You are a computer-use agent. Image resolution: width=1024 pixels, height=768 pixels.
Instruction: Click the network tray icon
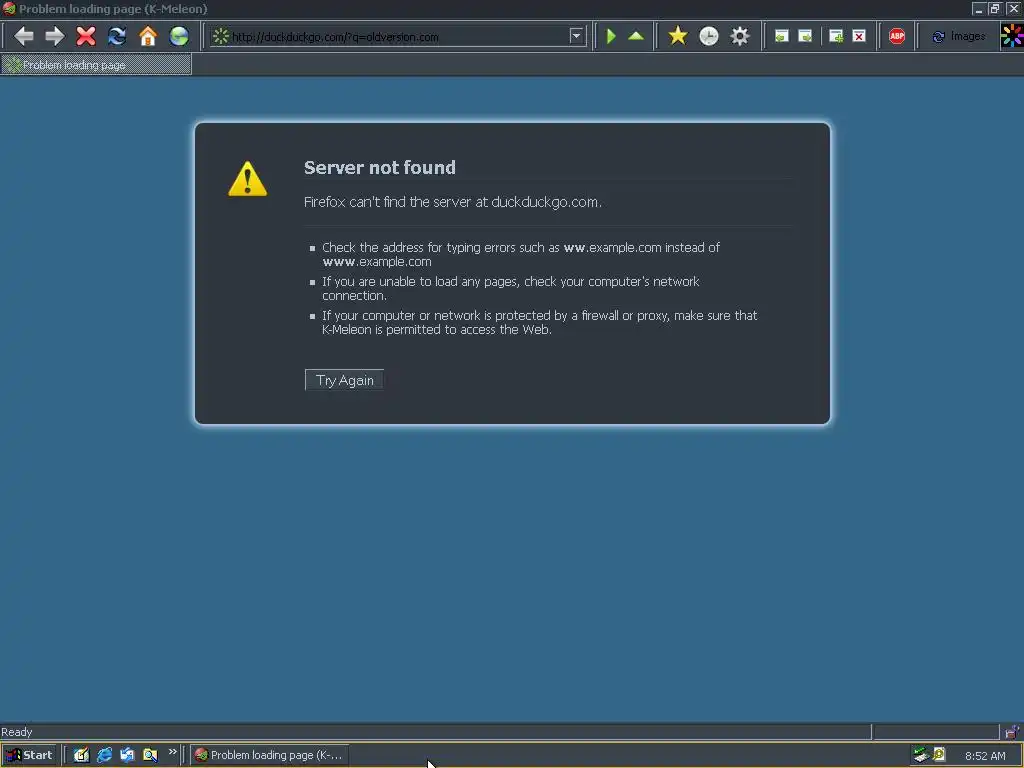pos(921,755)
